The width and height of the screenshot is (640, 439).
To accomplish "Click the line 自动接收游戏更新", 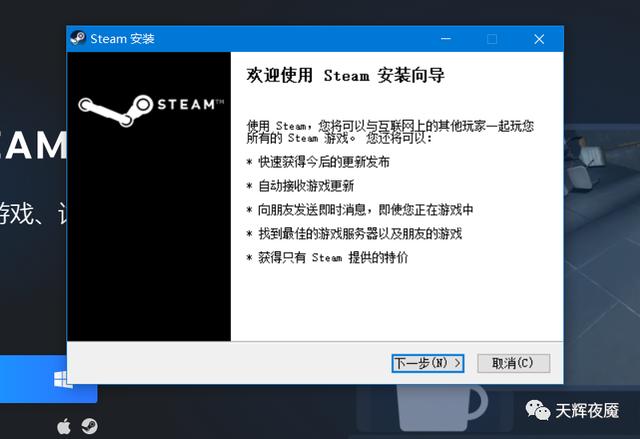I will (306, 186).
